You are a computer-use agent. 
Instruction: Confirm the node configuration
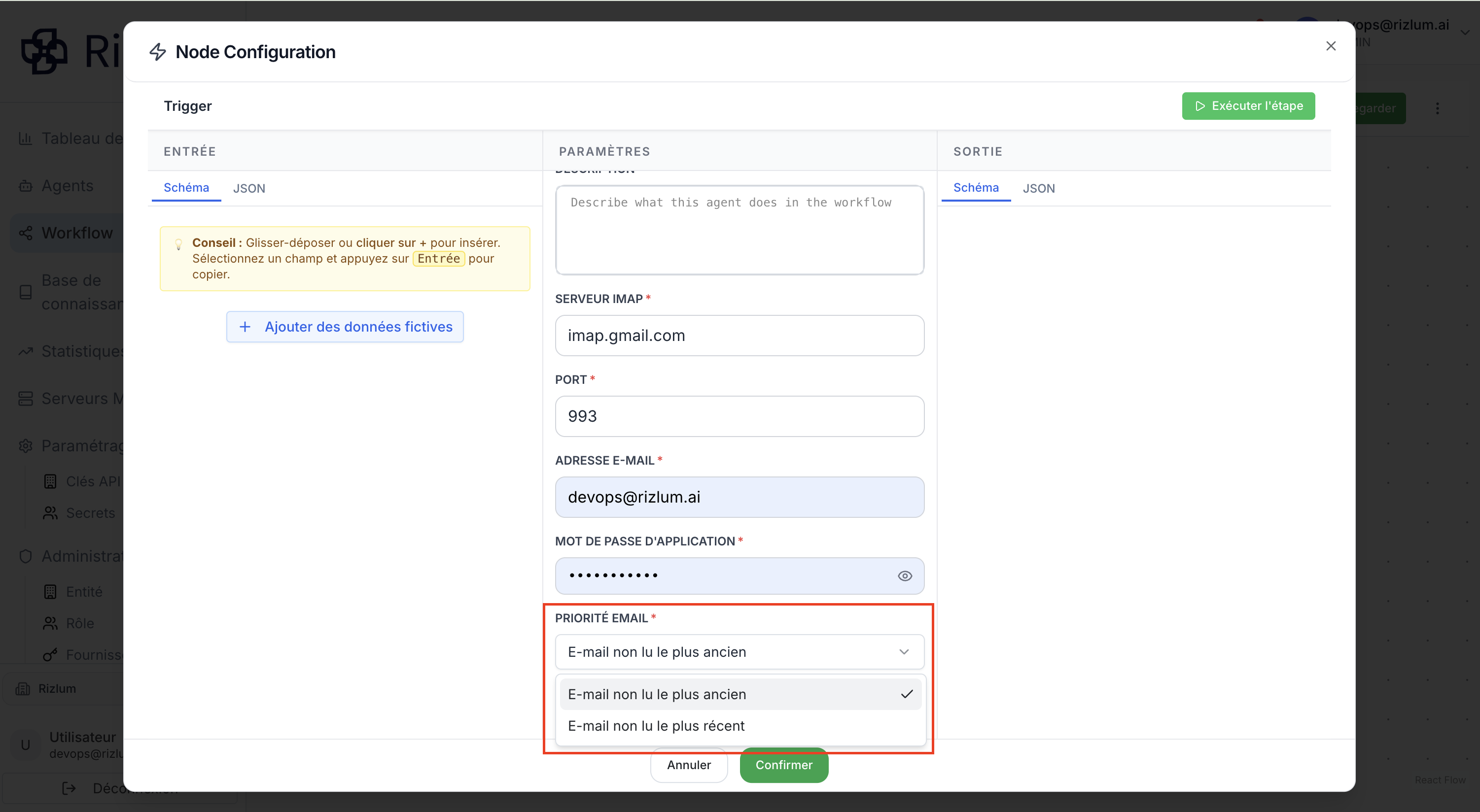click(784, 765)
